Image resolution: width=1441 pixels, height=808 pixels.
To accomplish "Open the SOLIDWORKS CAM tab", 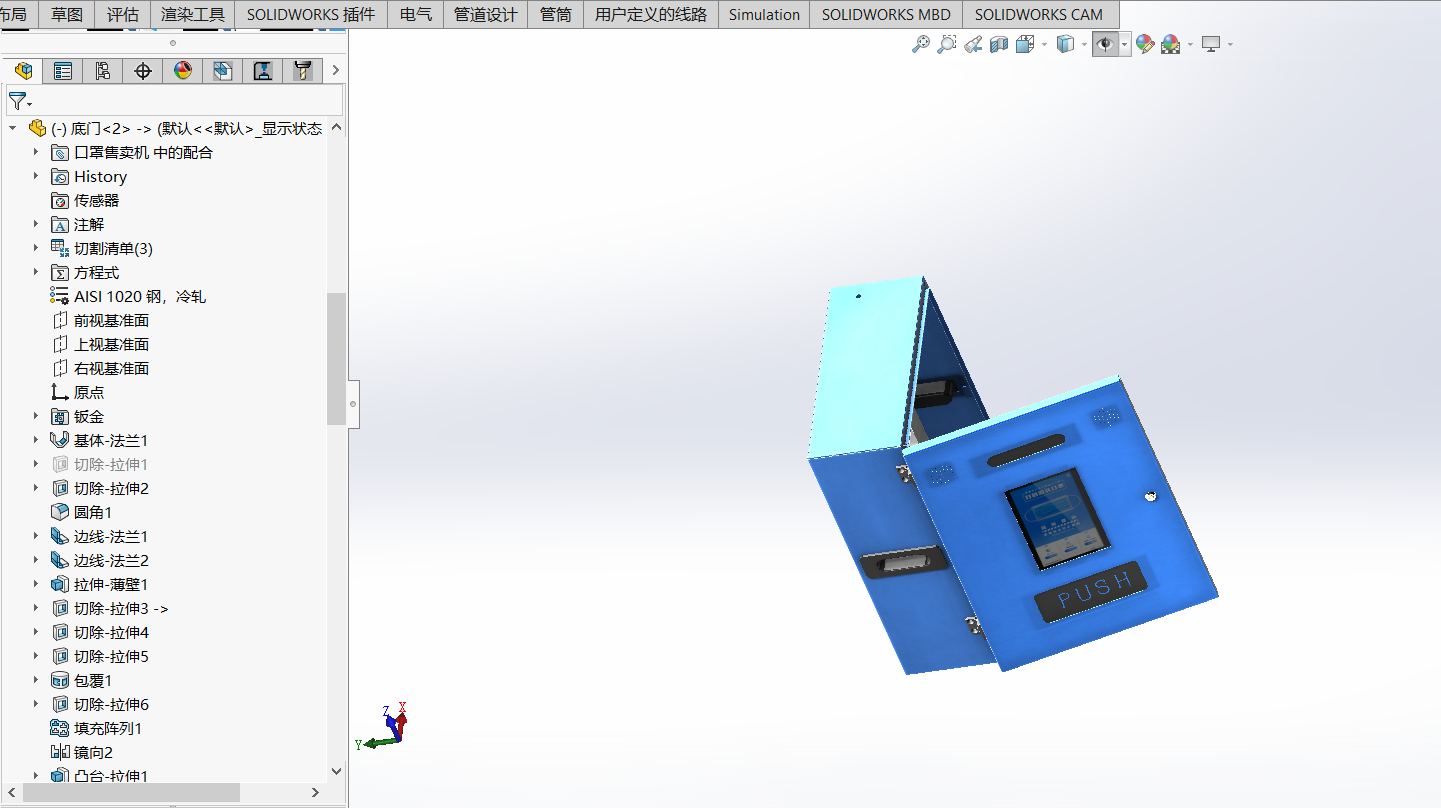I will coord(1038,14).
